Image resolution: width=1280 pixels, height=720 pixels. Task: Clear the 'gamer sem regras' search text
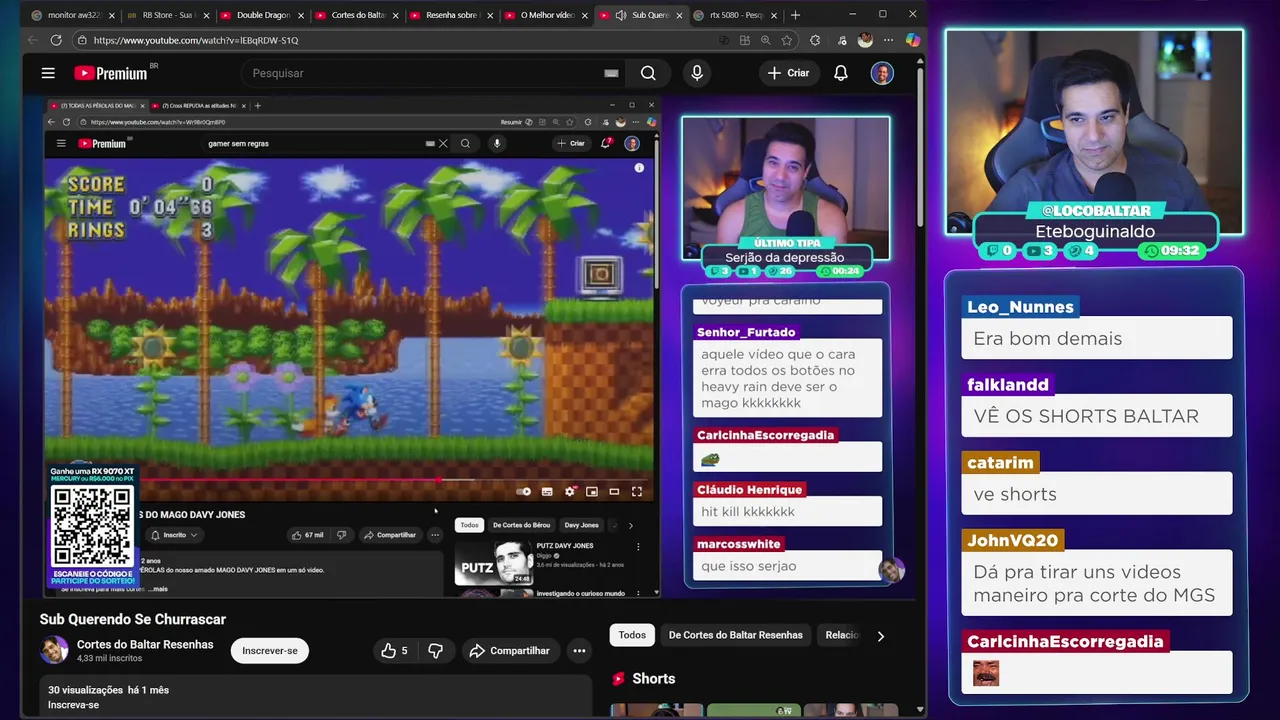point(443,143)
